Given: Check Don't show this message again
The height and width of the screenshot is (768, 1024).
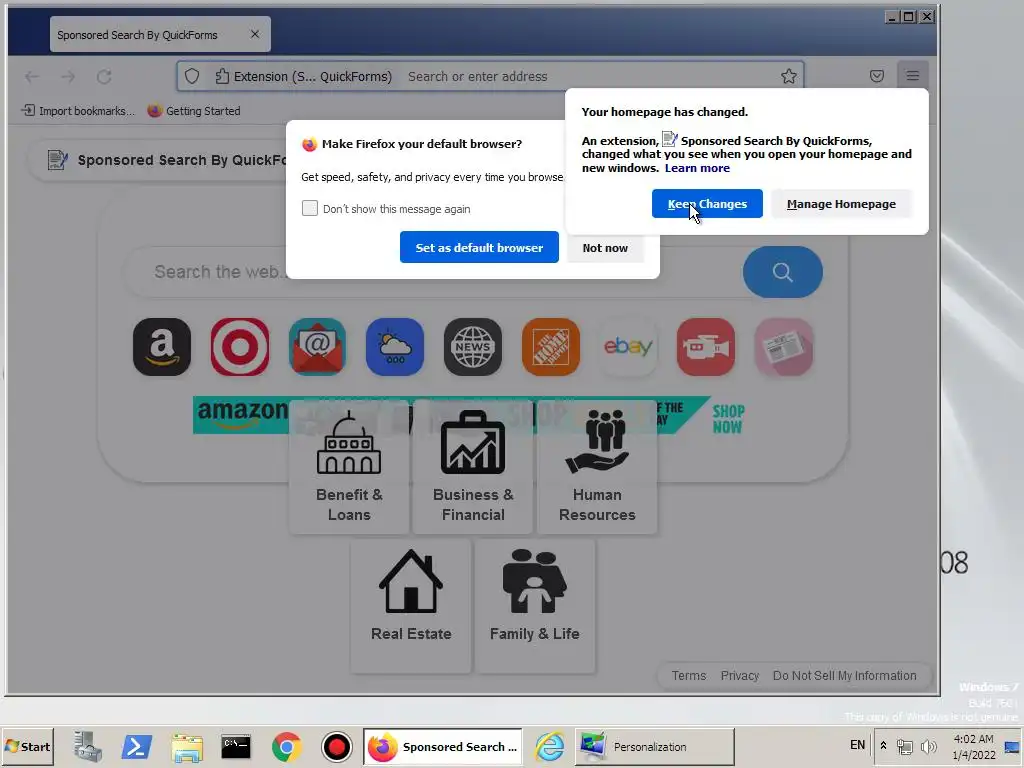Looking at the screenshot, I should (310, 208).
